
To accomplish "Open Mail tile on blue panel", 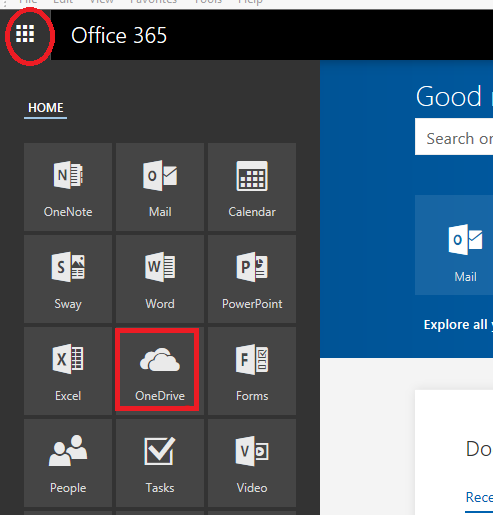I will (454, 245).
